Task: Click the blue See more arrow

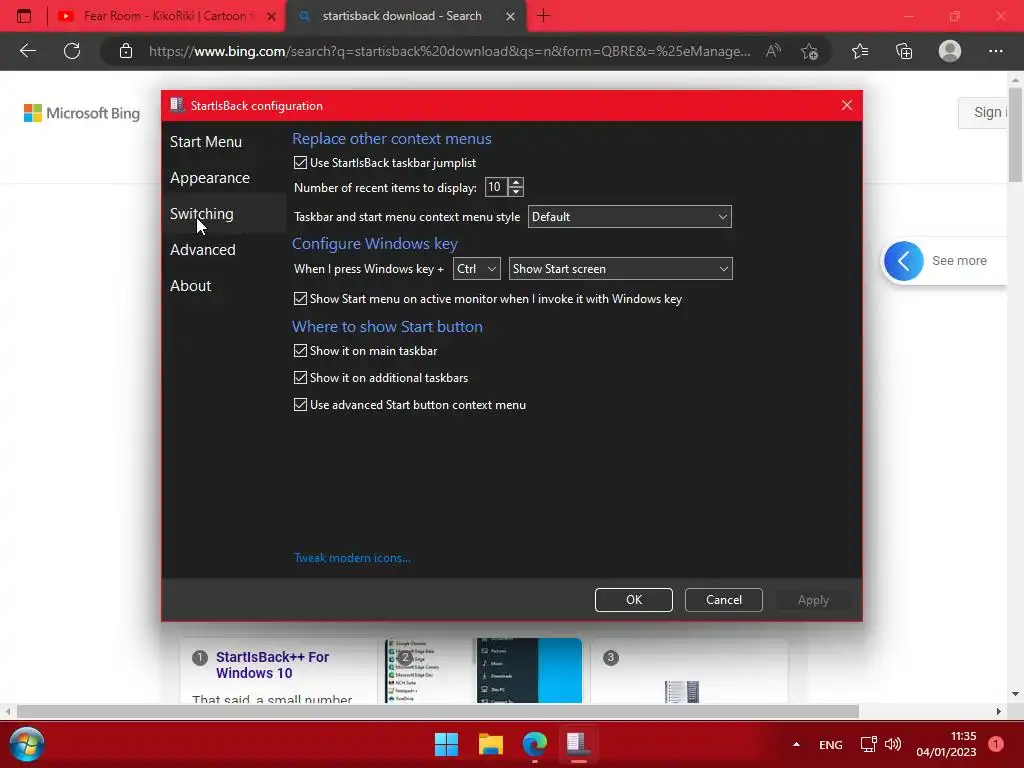Action: click(x=904, y=261)
